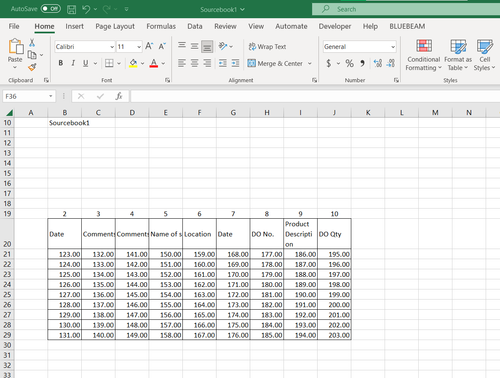Apply yellow fill color bucket
500x378 pixels.
133,63
